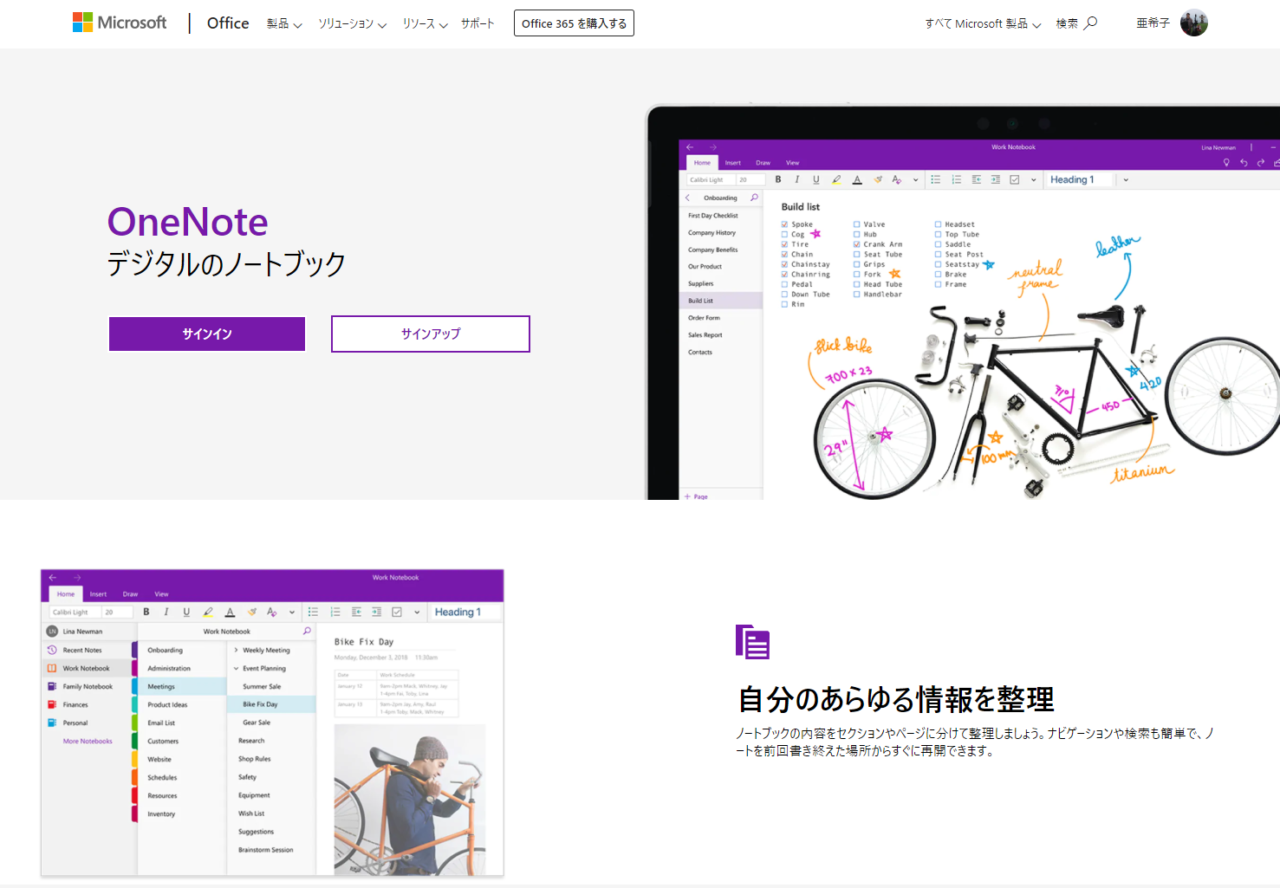
Task: Click the red Finances notebook icon
Action: click(52, 705)
